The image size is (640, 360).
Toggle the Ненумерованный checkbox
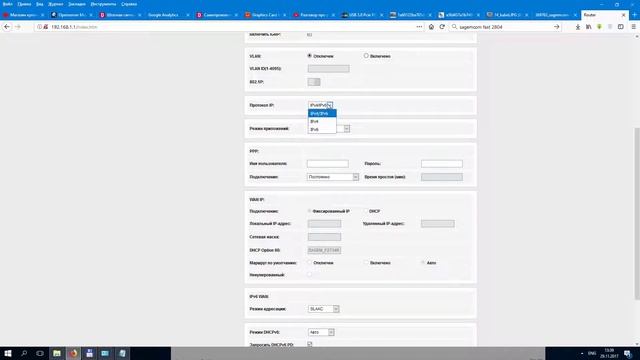pyautogui.click(x=309, y=275)
